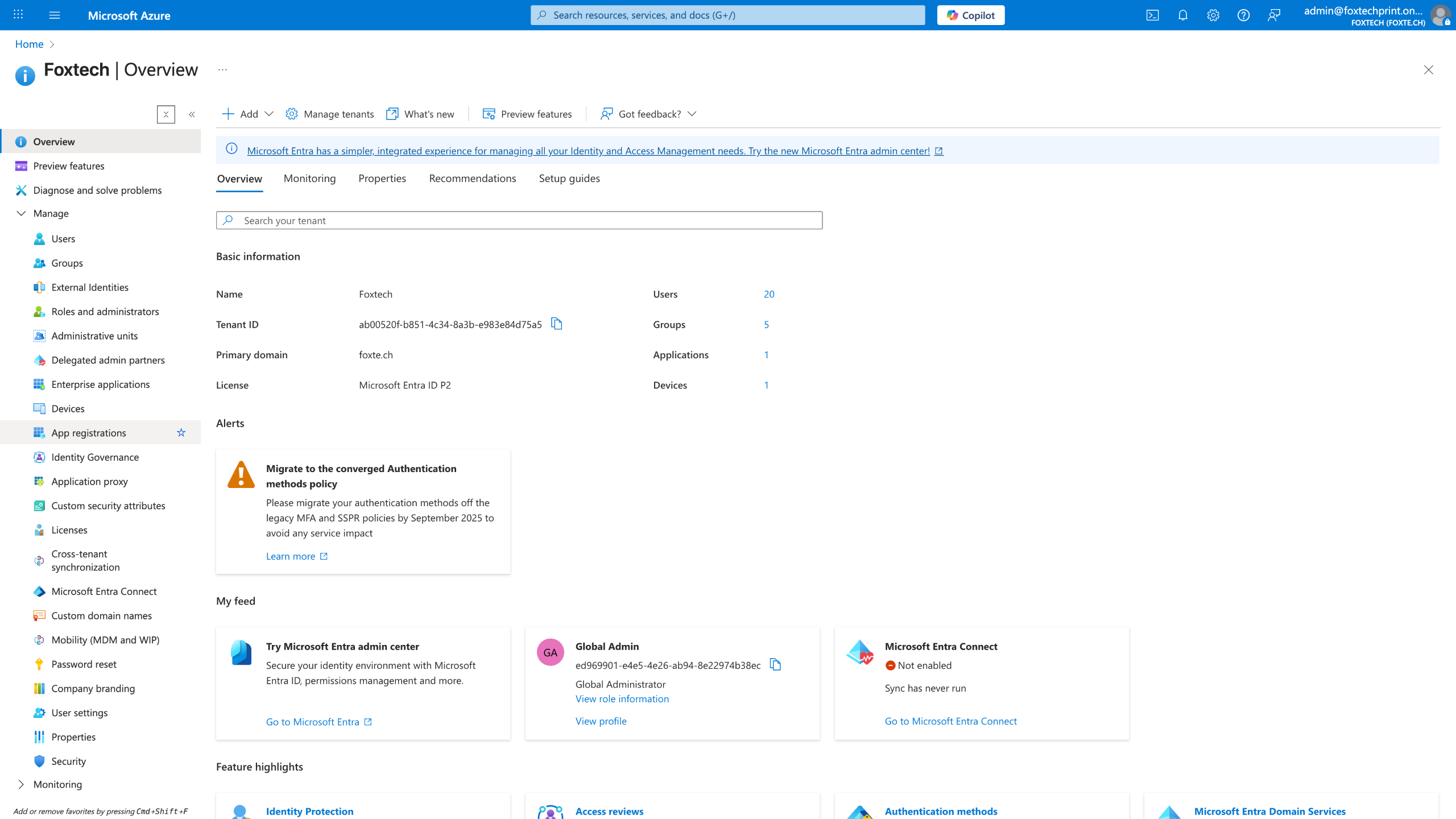Open the Azure portal hamburger menu
1456x819 pixels.
click(55, 15)
